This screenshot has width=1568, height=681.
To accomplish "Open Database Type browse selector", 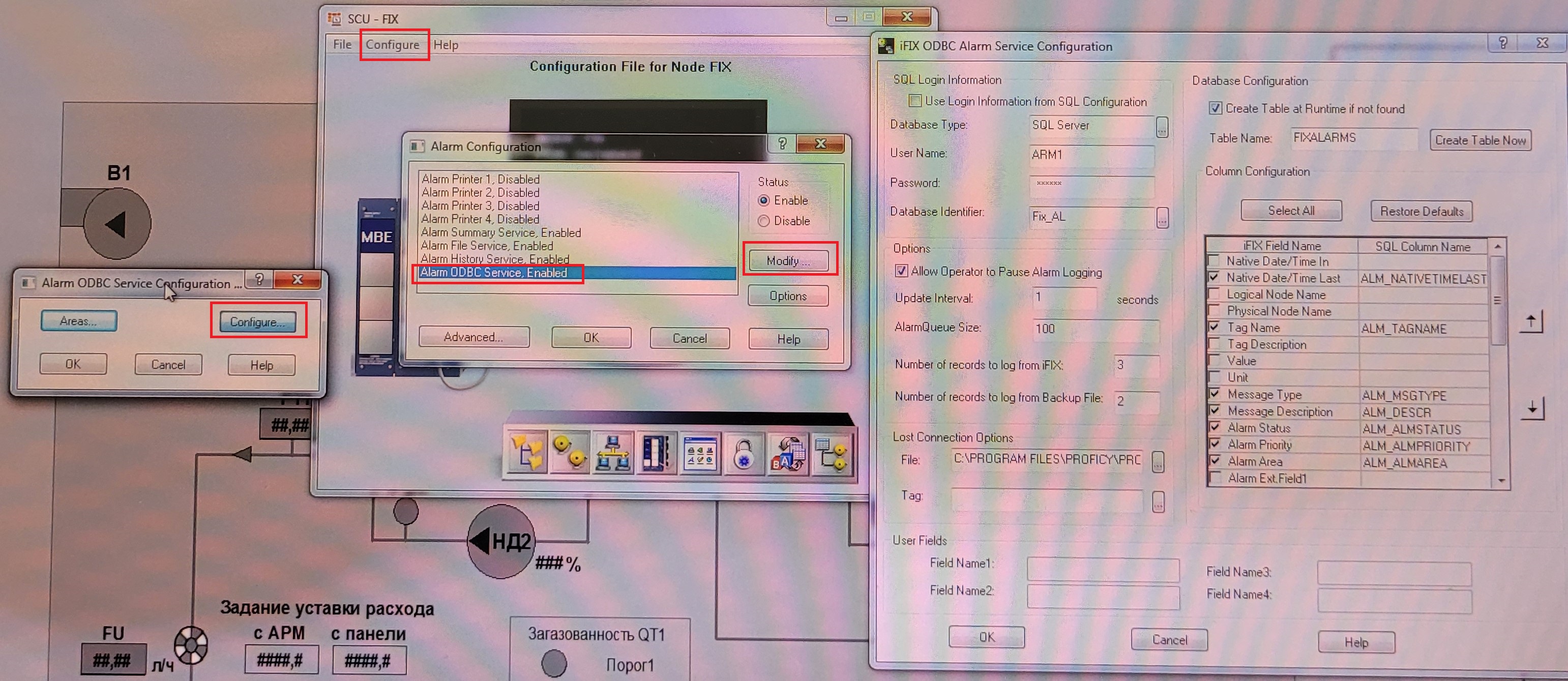I will coord(1162,127).
